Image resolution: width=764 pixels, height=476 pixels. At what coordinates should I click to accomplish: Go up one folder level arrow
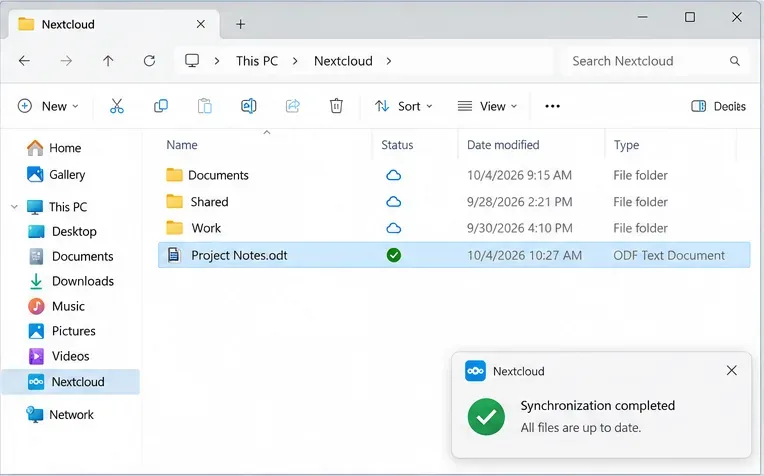[x=108, y=61]
